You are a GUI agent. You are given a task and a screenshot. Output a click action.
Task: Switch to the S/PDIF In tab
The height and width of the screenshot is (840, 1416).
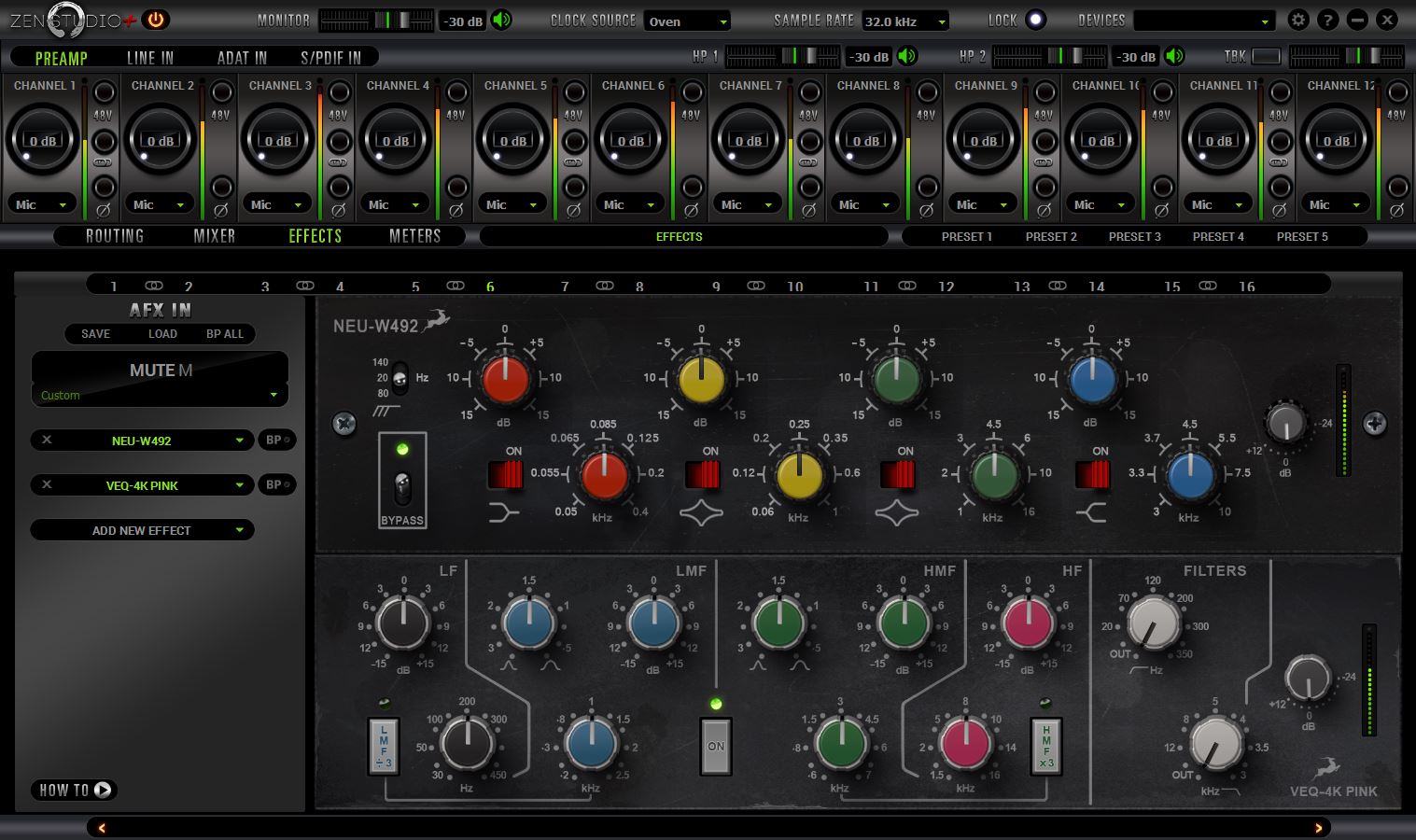coord(330,58)
